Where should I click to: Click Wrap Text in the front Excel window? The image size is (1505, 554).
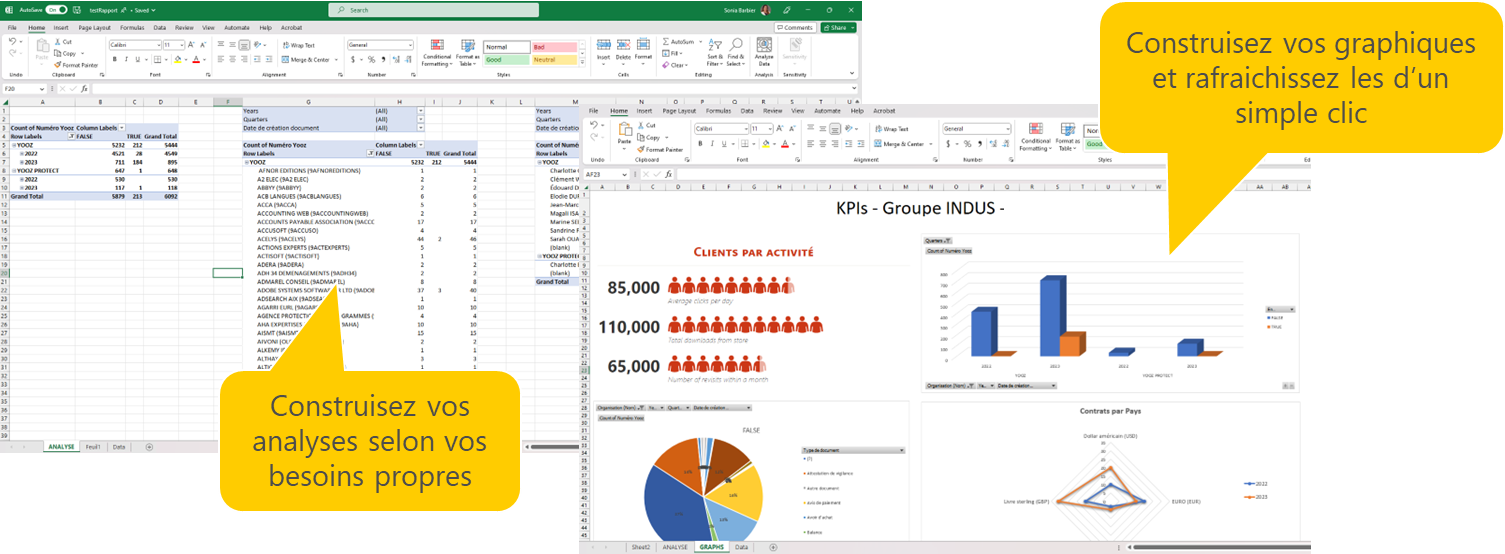(891, 129)
